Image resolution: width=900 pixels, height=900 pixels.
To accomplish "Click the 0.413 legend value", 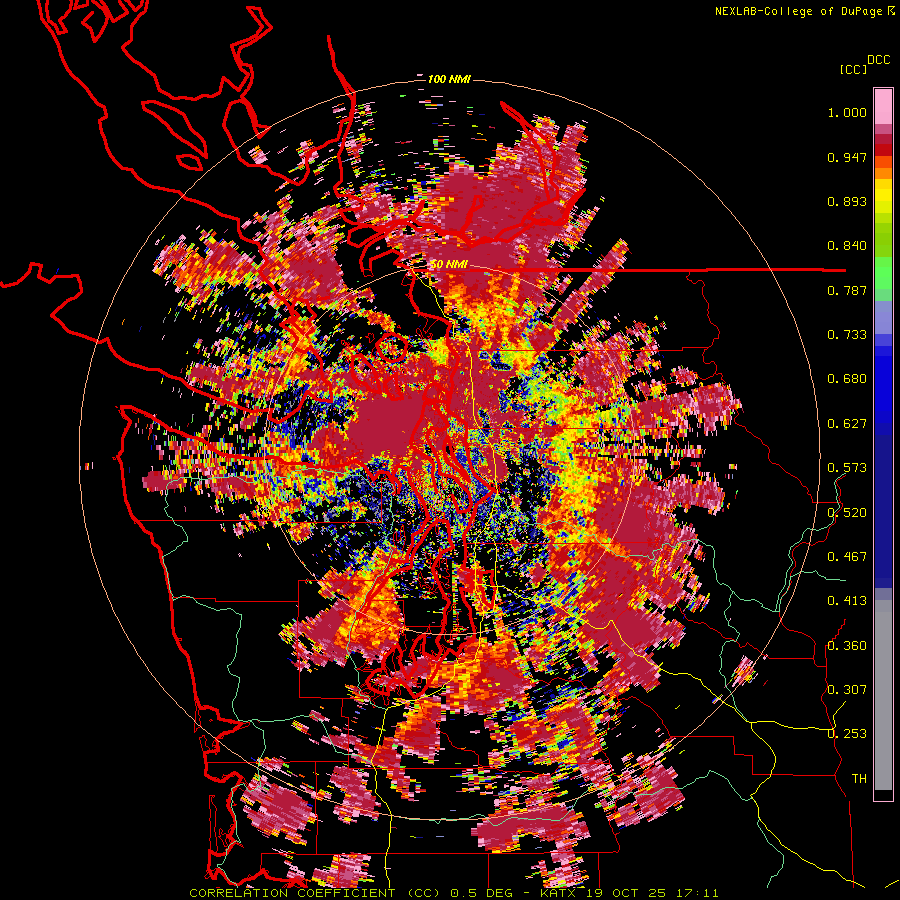I will pyautogui.click(x=847, y=601).
